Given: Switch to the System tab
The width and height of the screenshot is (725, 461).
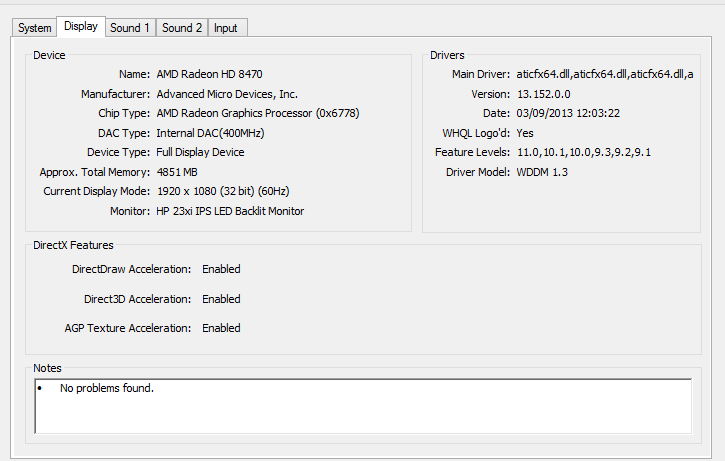Looking at the screenshot, I should [x=34, y=28].
